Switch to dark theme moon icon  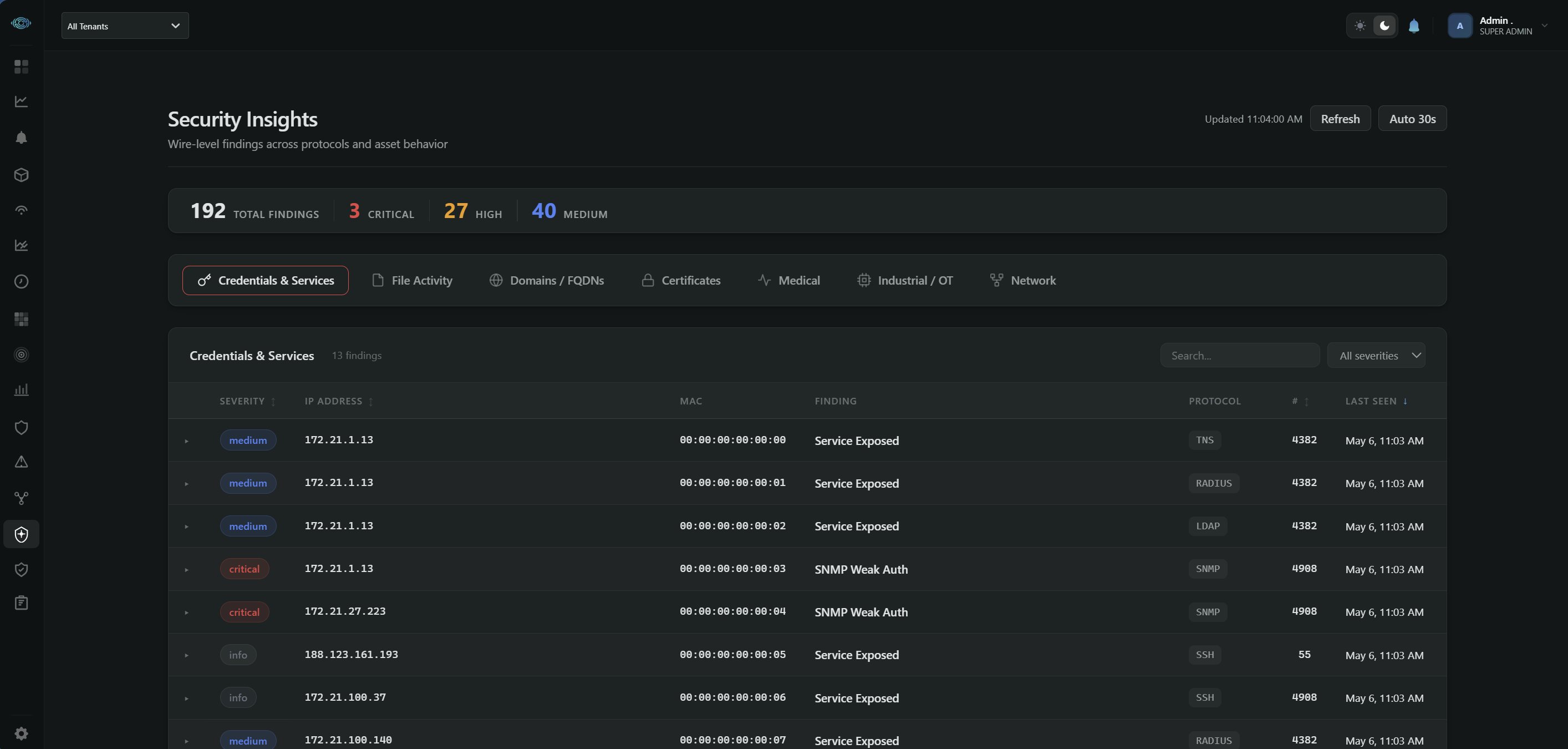[x=1385, y=26]
